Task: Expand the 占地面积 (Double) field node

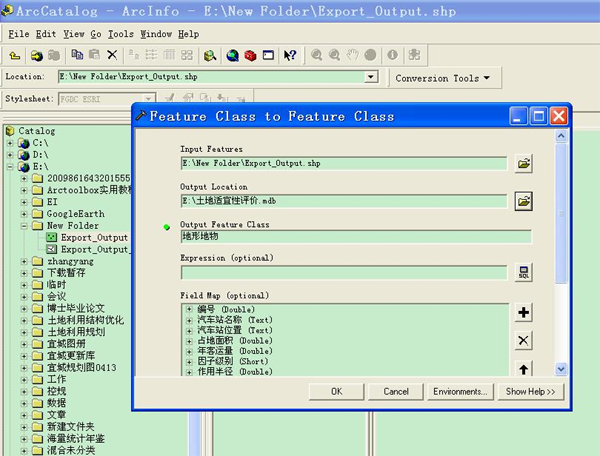Action: (189, 341)
